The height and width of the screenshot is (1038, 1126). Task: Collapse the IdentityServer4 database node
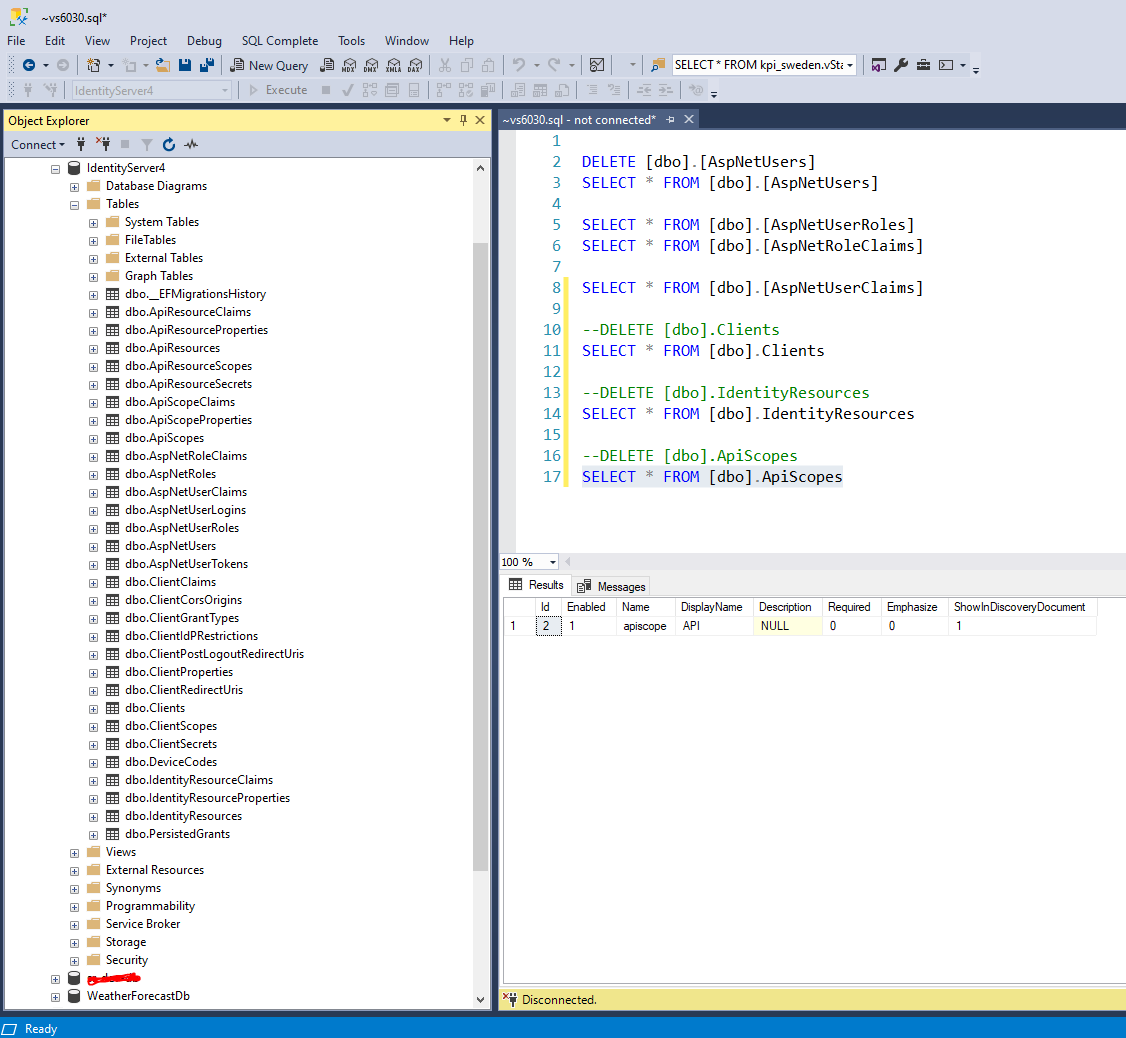point(56,168)
